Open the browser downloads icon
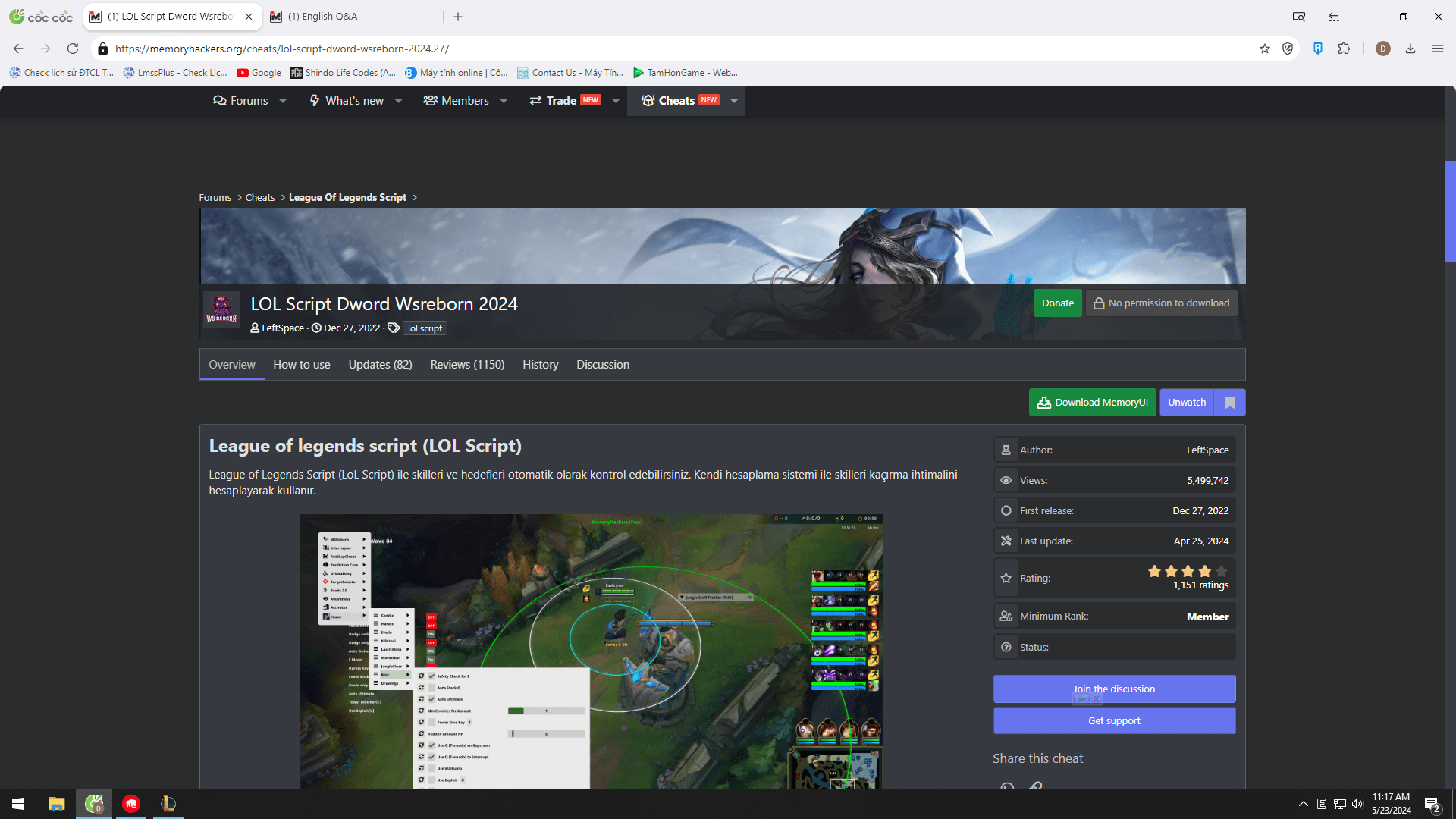The width and height of the screenshot is (1456, 819). click(1410, 49)
